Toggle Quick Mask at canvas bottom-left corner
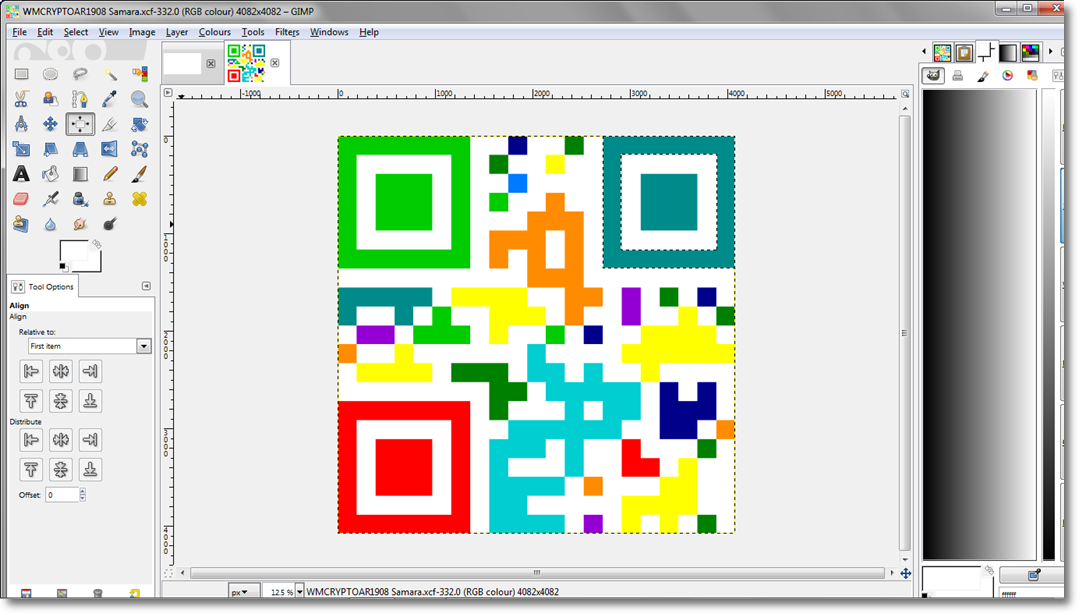This screenshot has width=1080, height=615. click(x=168, y=573)
